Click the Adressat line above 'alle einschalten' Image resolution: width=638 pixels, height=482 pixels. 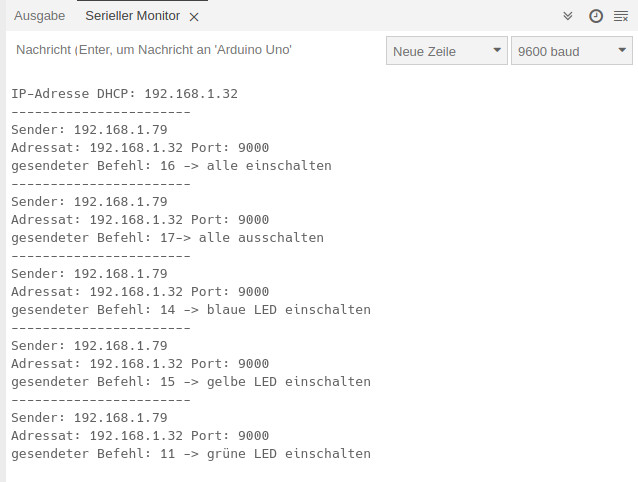(140, 148)
